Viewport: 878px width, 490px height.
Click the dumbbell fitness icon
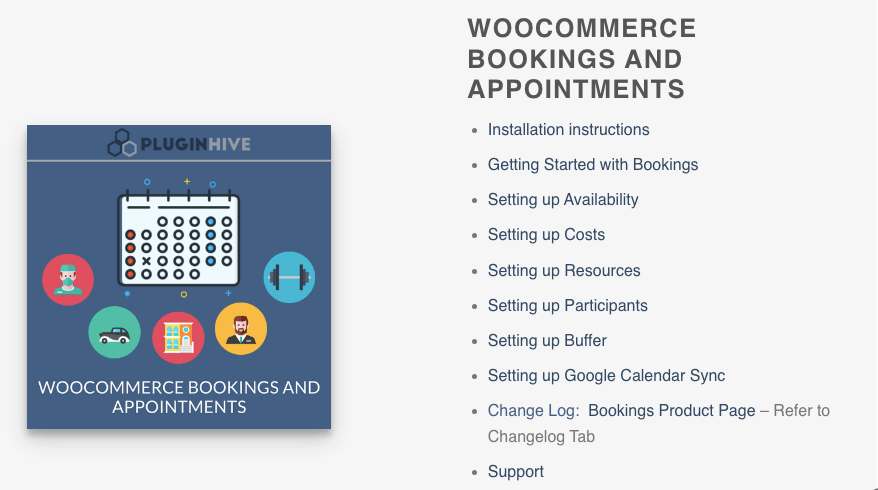(x=289, y=277)
